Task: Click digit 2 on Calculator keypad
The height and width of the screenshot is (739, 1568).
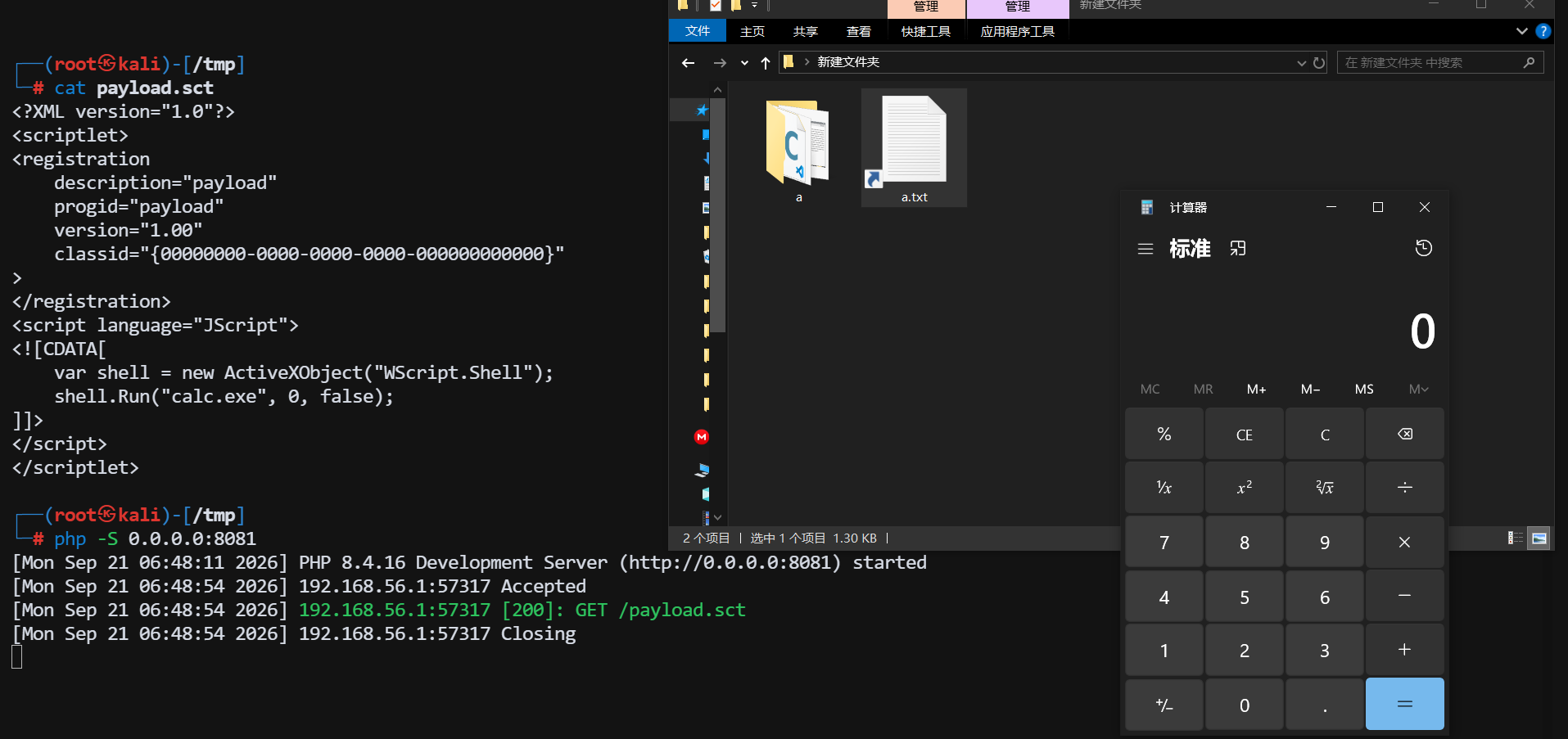Action: [1245, 650]
